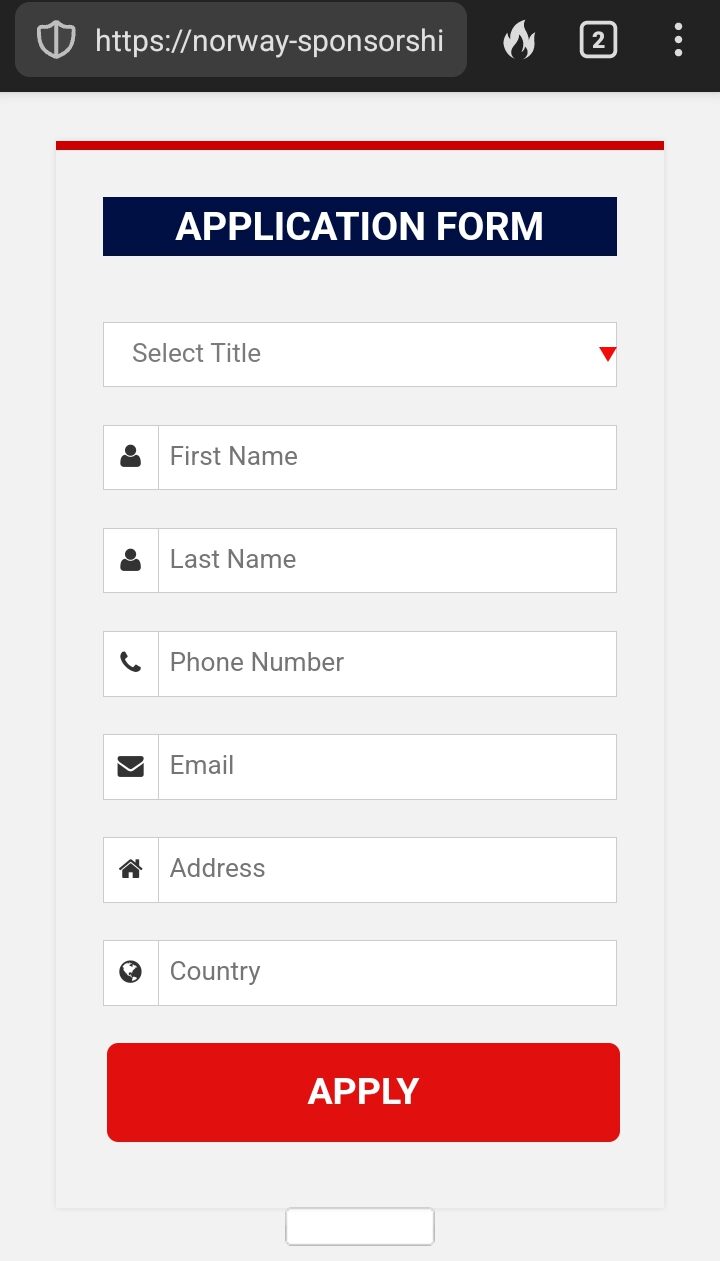Click the house icon beside Address

point(131,869)
